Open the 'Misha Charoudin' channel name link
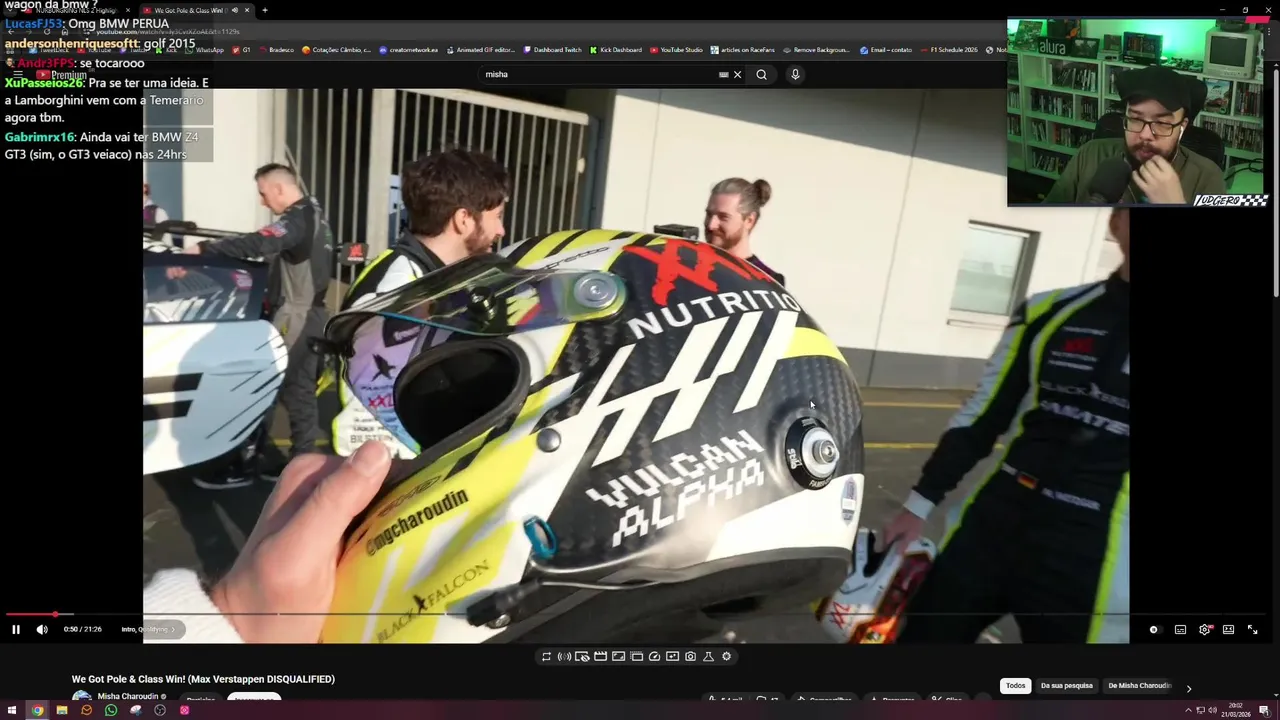 tap(128, 697)
